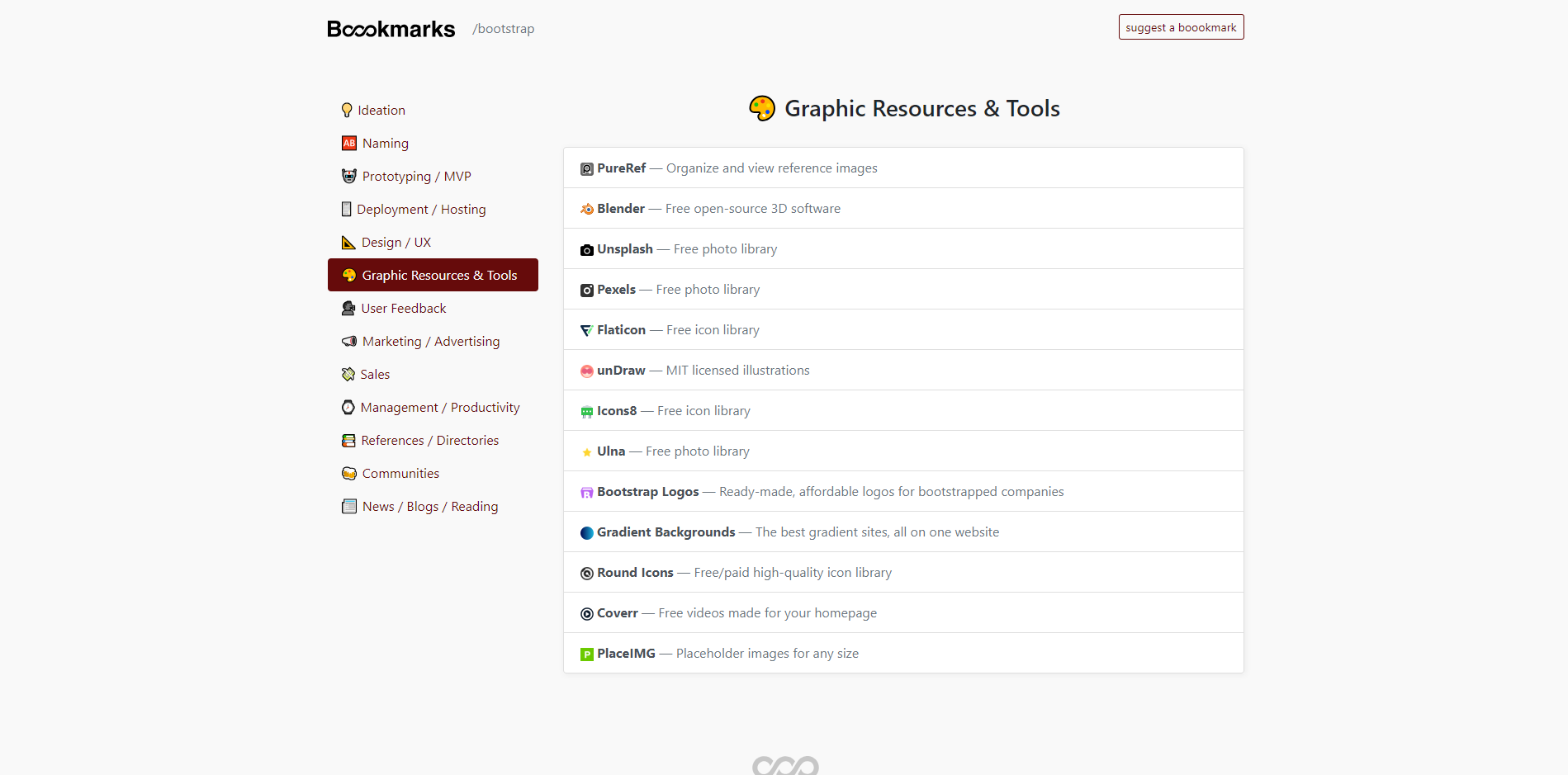Open the Blender bookmark link
Image resolution: width=1568 pixels, height=775 pixels.
coord(903,208)
